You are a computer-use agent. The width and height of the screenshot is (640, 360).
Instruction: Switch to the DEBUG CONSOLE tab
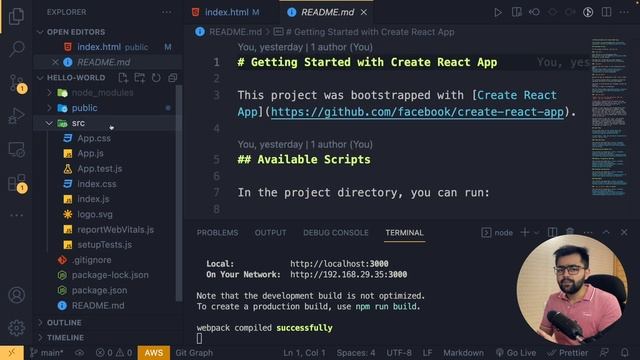[336, 233]
